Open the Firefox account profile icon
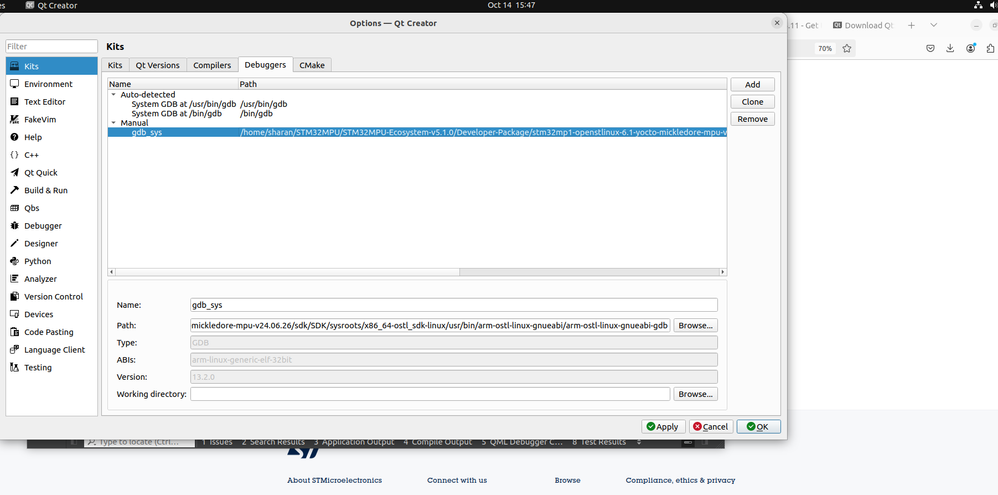Viewport: 998px width, 495px height. tap(971, 48)
